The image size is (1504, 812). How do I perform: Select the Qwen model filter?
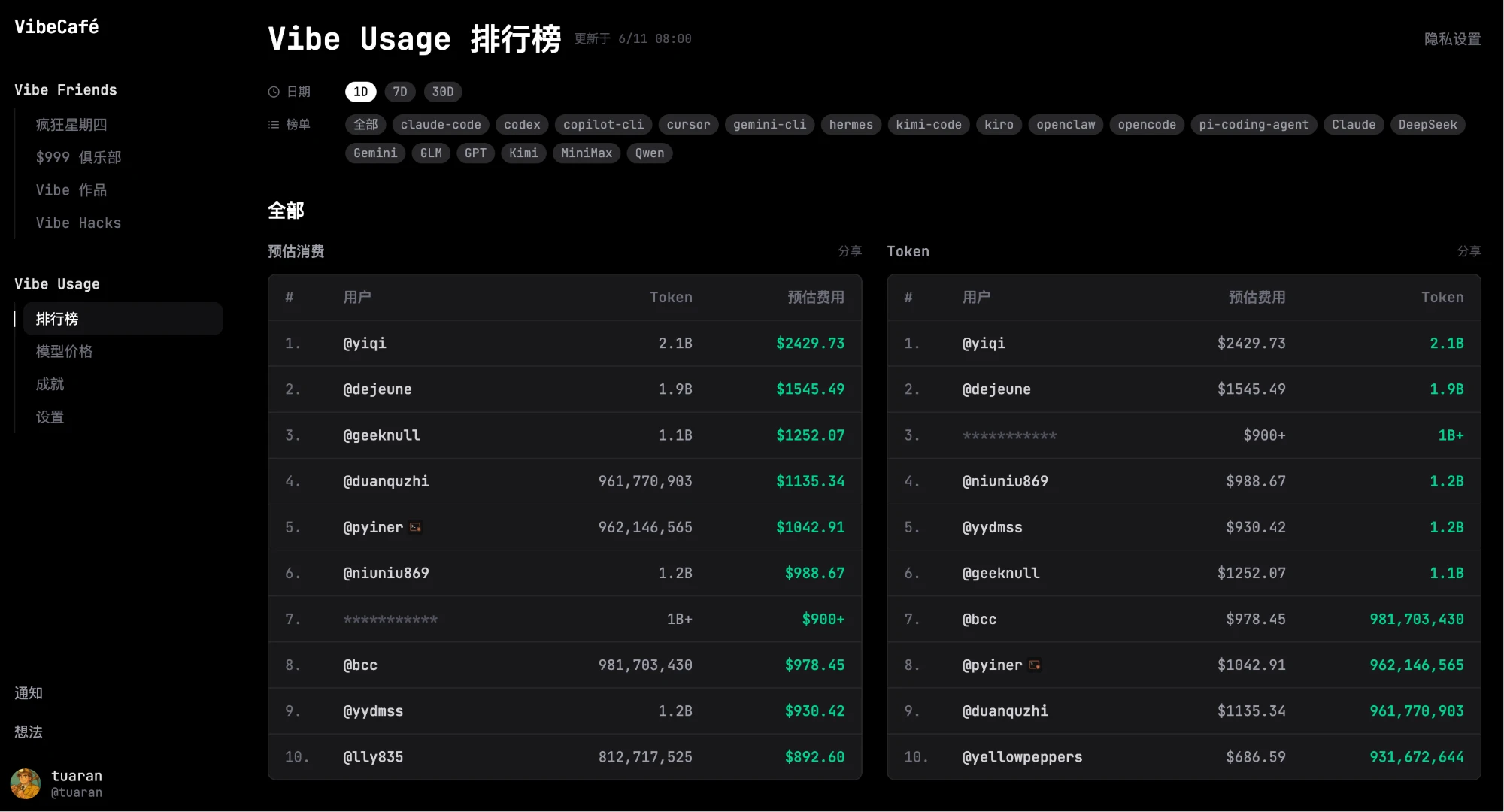click(650, 153)
